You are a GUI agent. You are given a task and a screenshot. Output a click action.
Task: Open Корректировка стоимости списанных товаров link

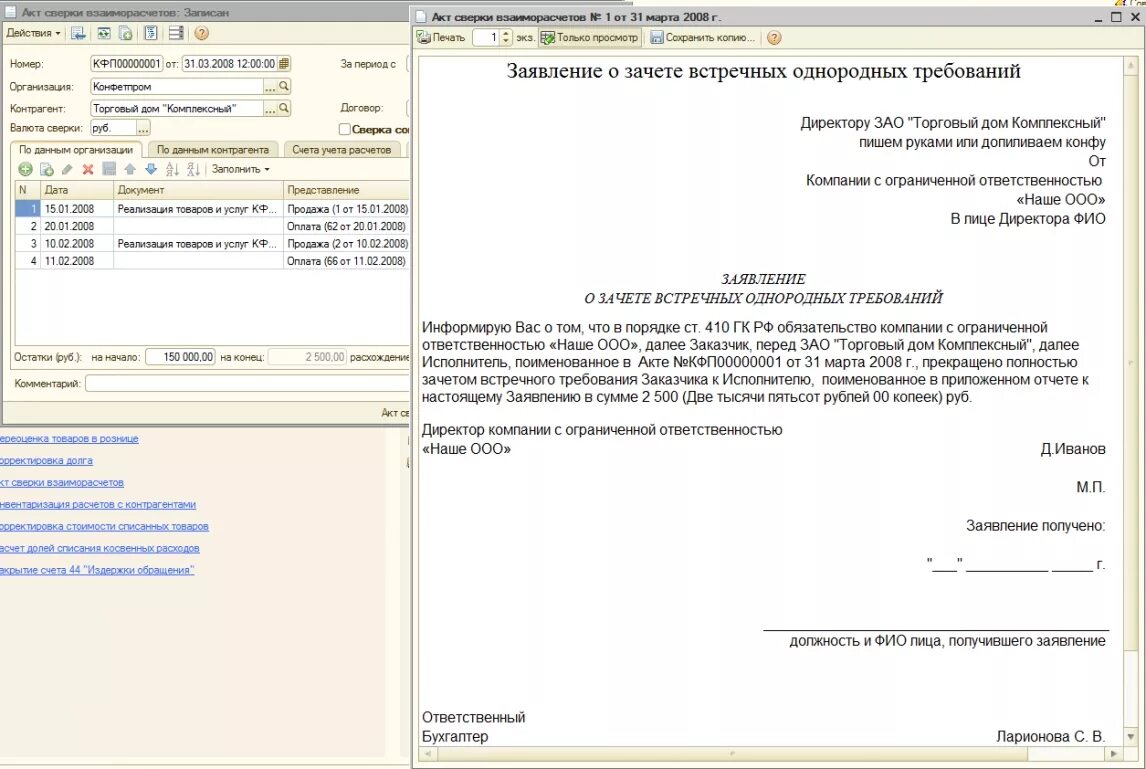pyautogui.click(x=105, y=526)
